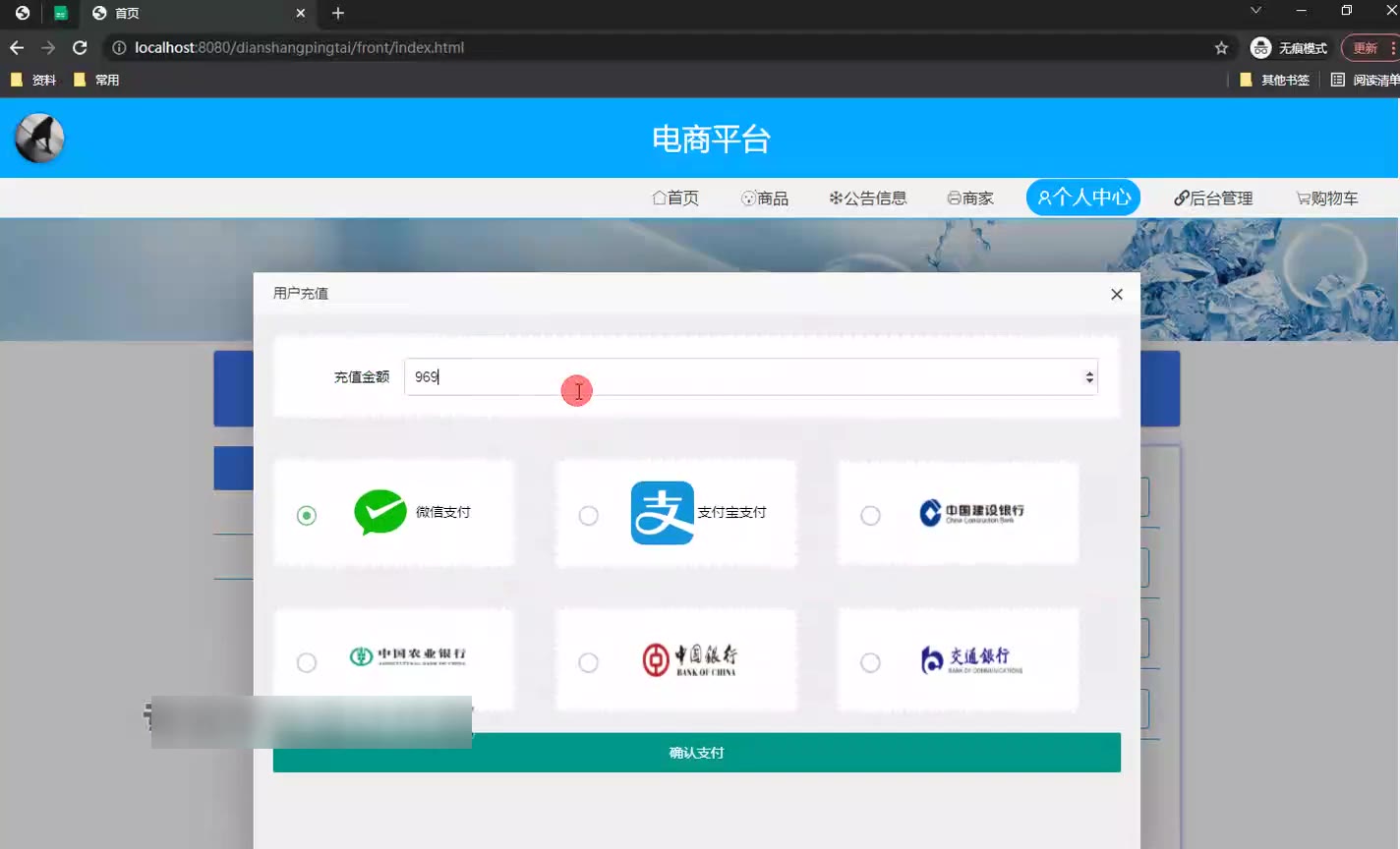
Task: Choose the China Construction Bank radio button
Action: point(870,515)
